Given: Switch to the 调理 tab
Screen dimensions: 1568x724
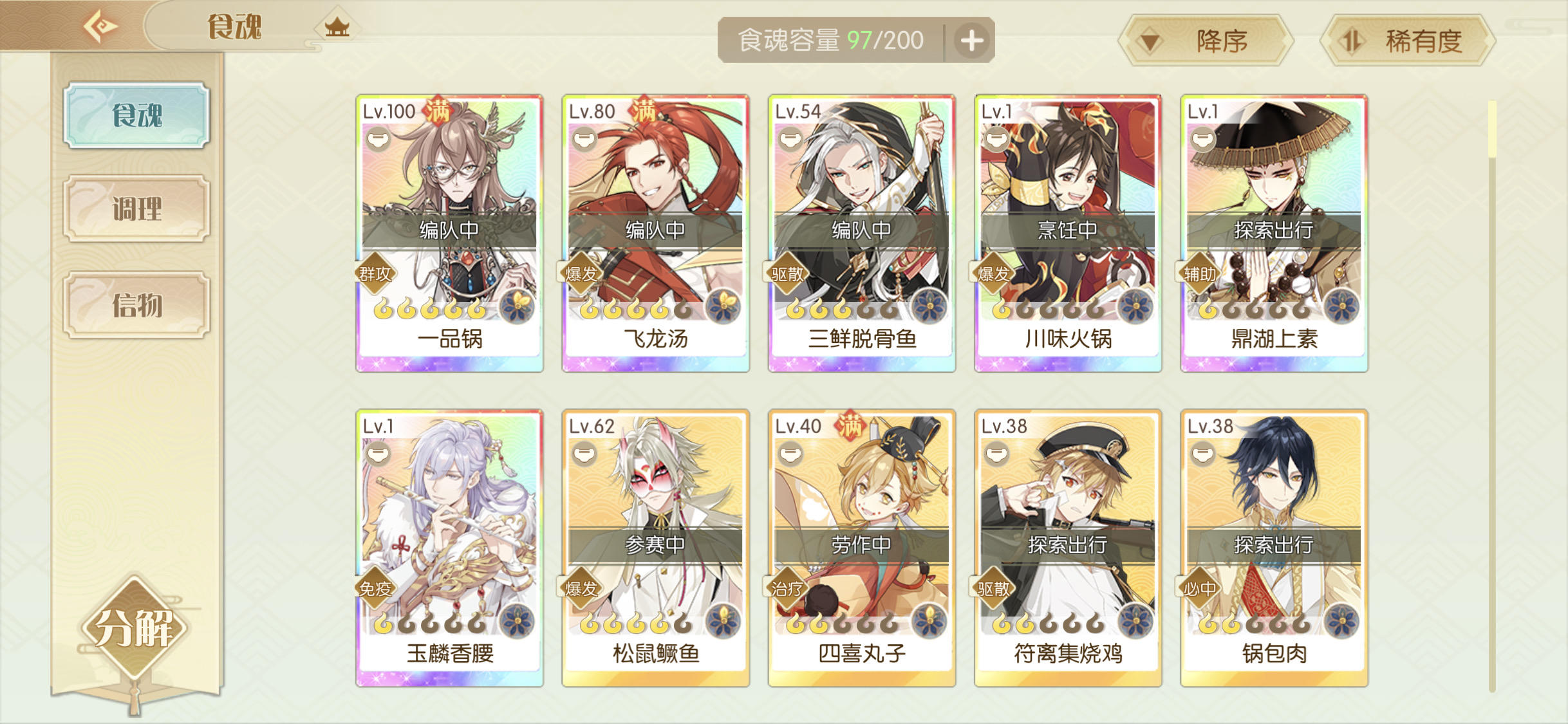Looking at the screenshot, I should coord(136,209).
